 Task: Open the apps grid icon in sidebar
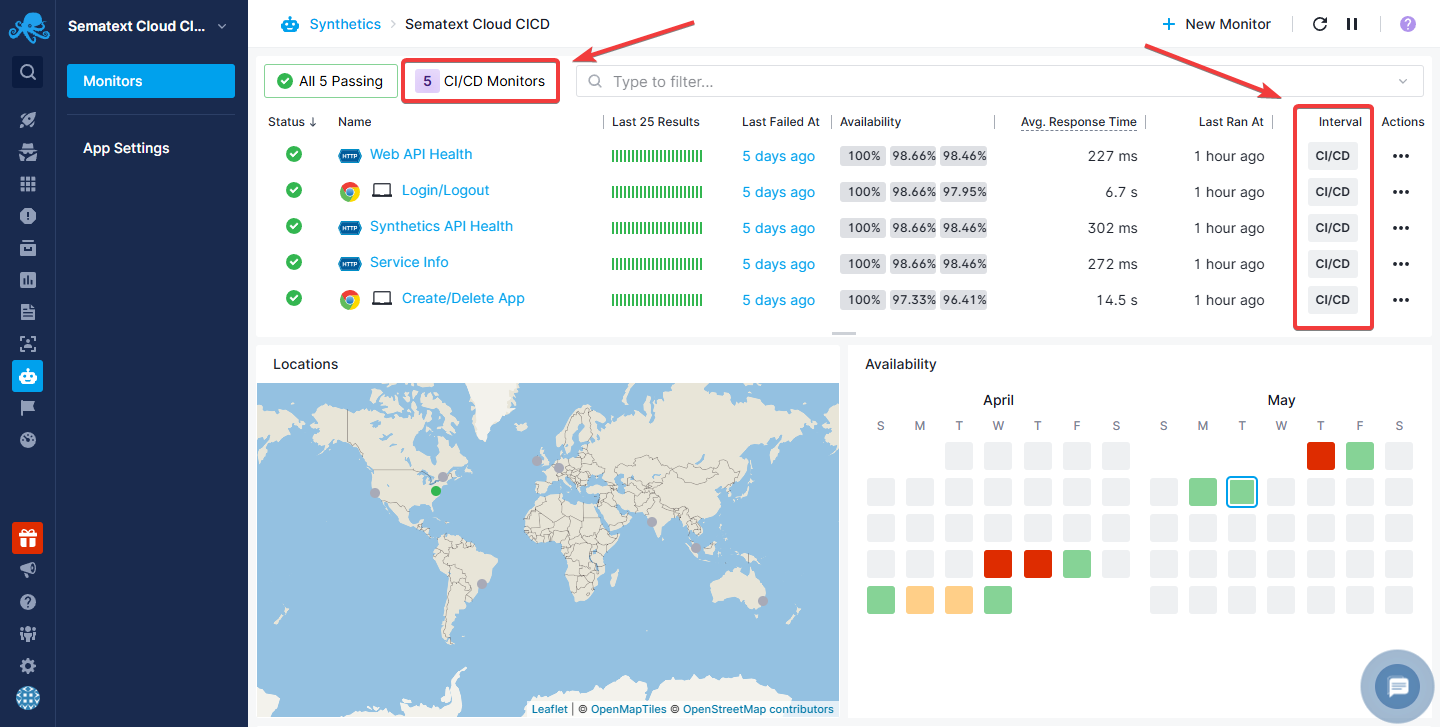[x=28, y=184]
